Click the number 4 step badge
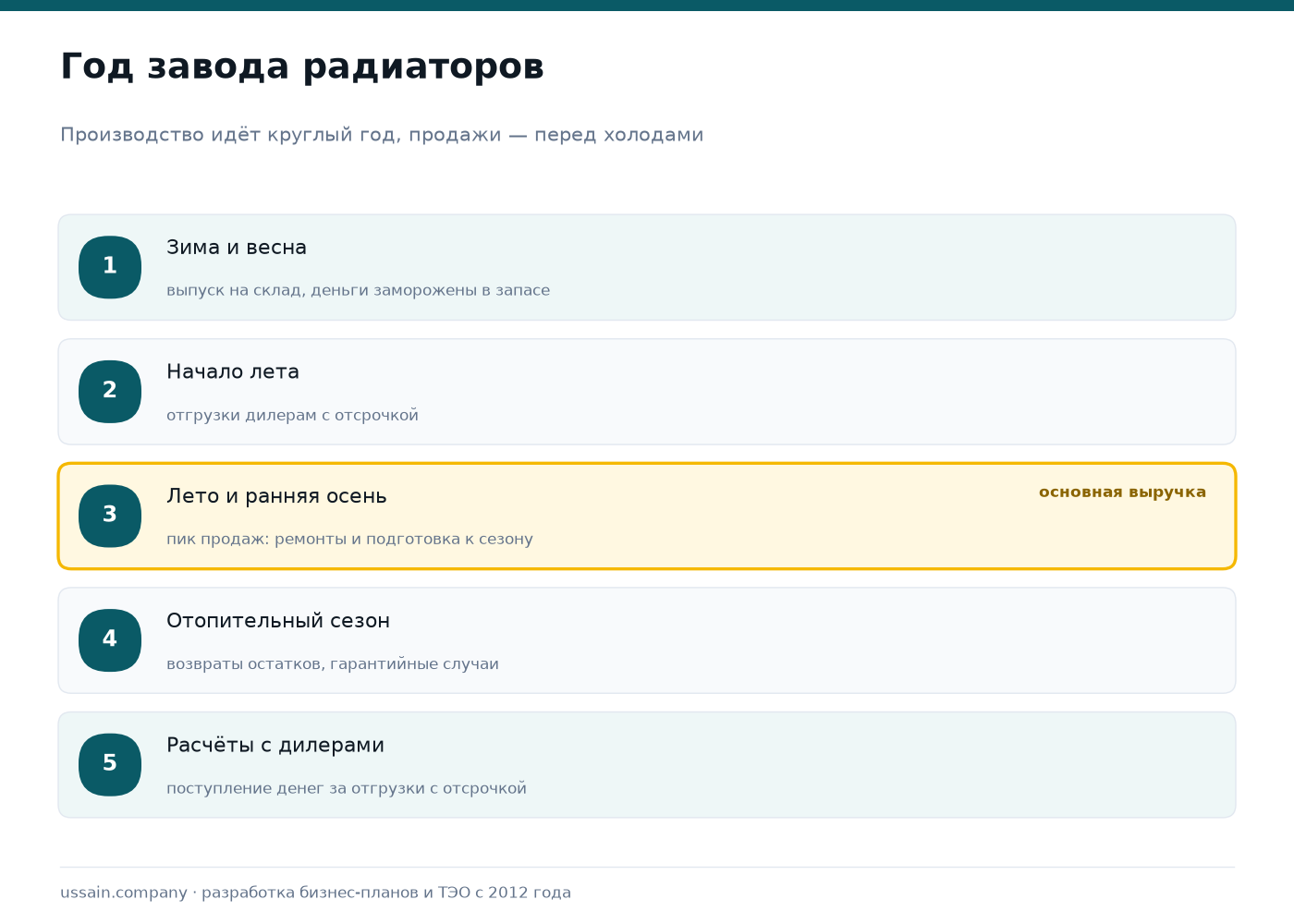The width and height of the screenshot is (1294, 924). (x=110, y=640)
